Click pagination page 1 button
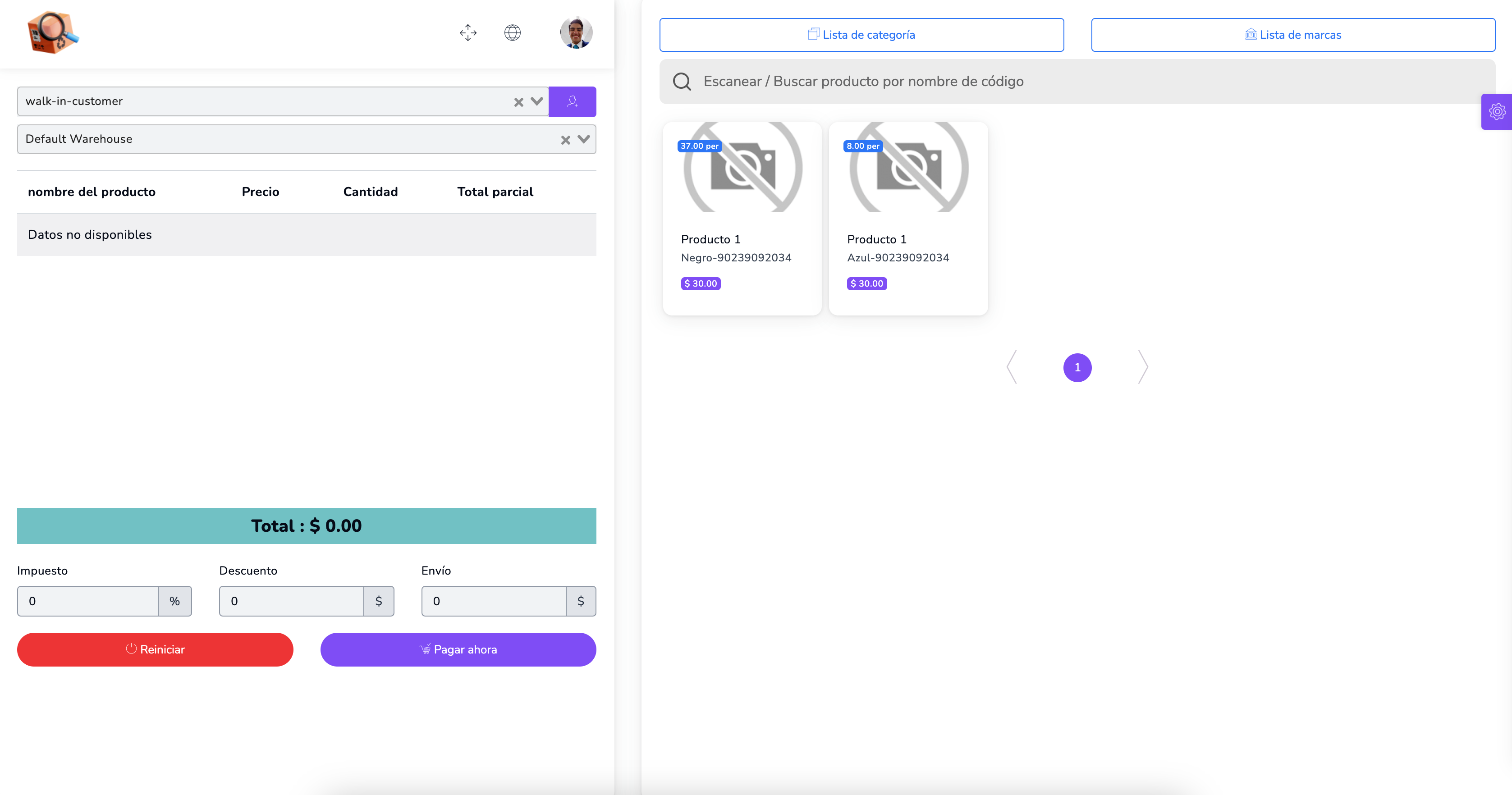Screen dimensions: 1512x795 [x=1077, y=367]
